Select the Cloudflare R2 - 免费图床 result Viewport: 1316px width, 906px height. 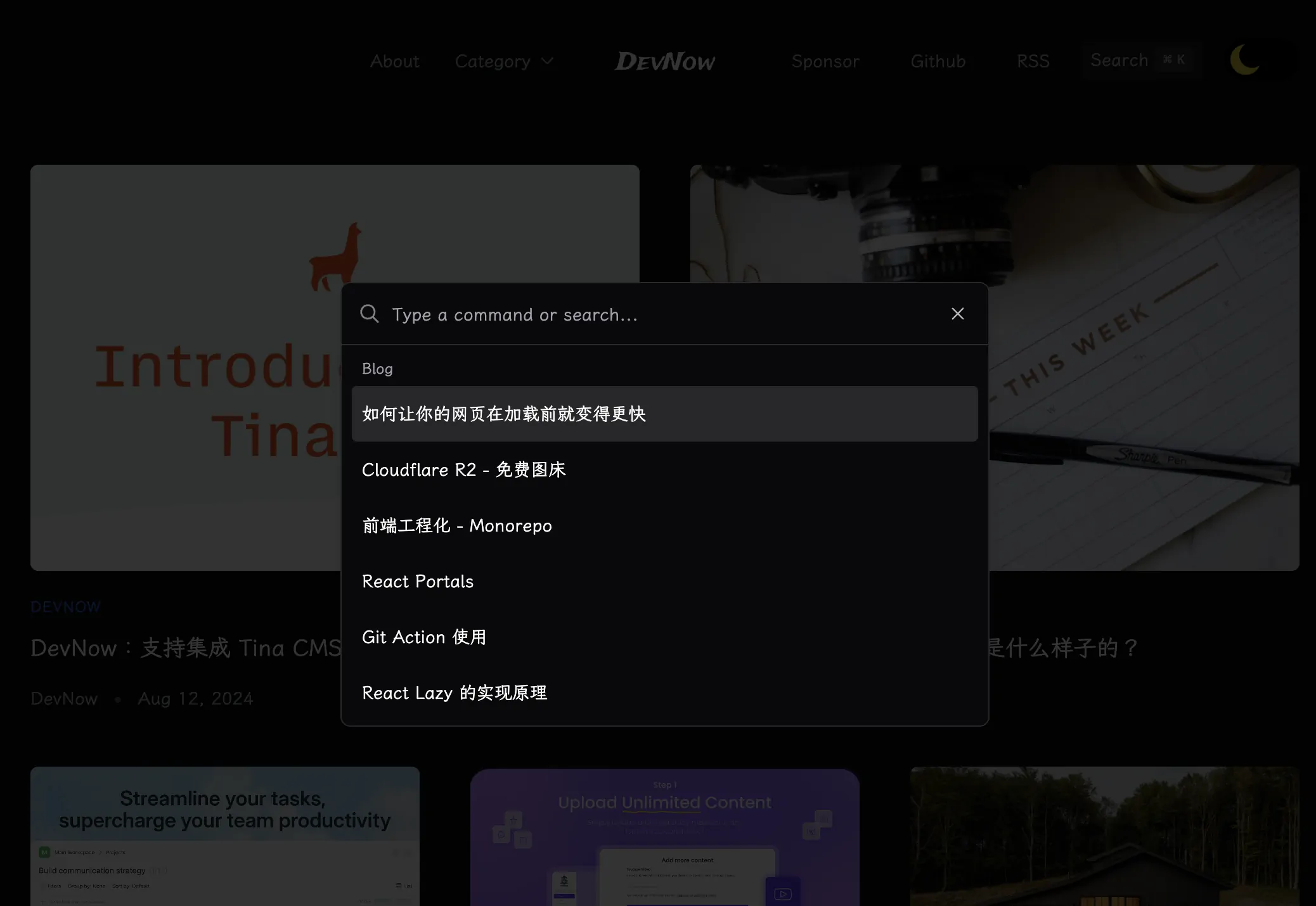463,469
